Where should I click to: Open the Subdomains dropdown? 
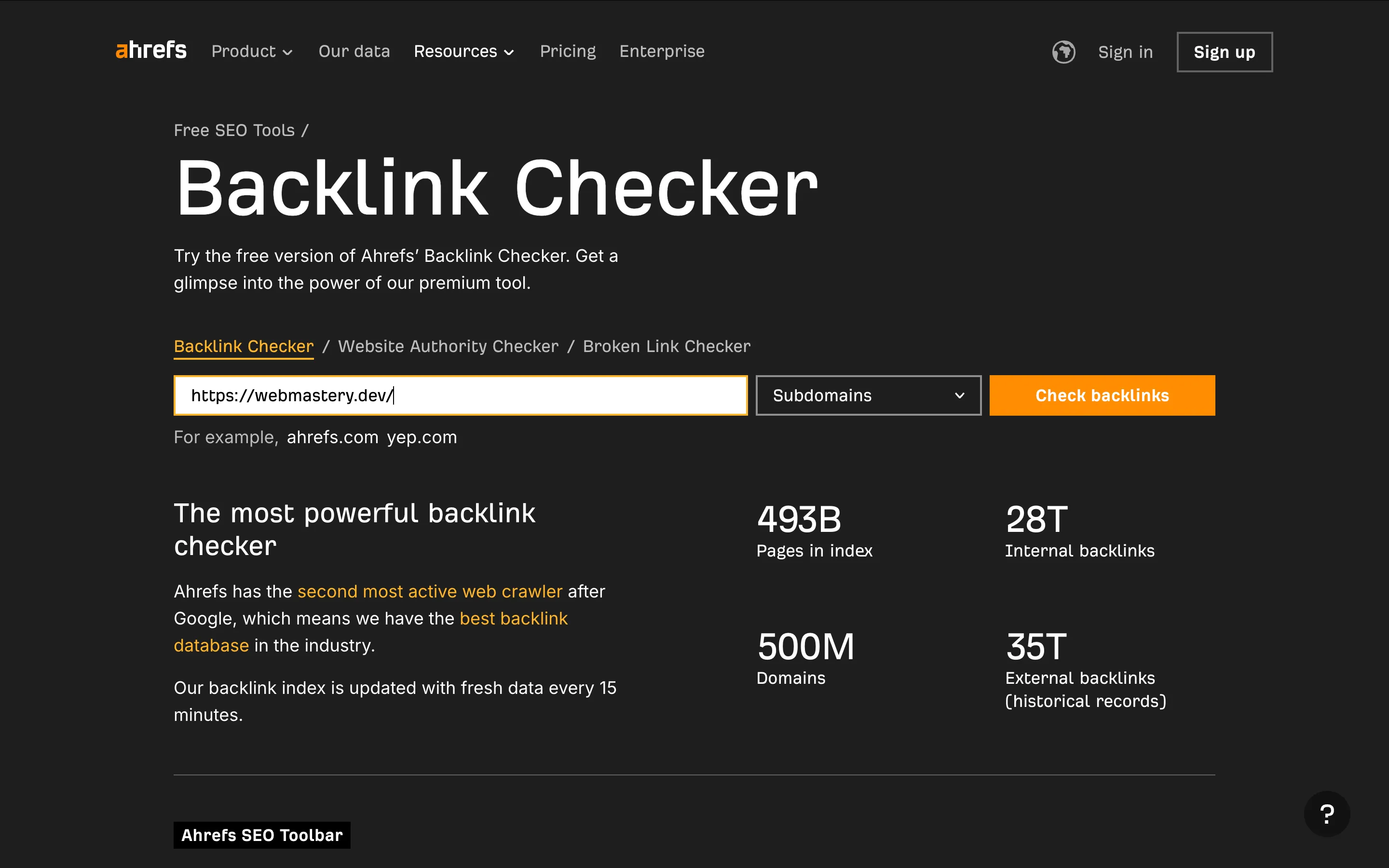pos(867,395)
